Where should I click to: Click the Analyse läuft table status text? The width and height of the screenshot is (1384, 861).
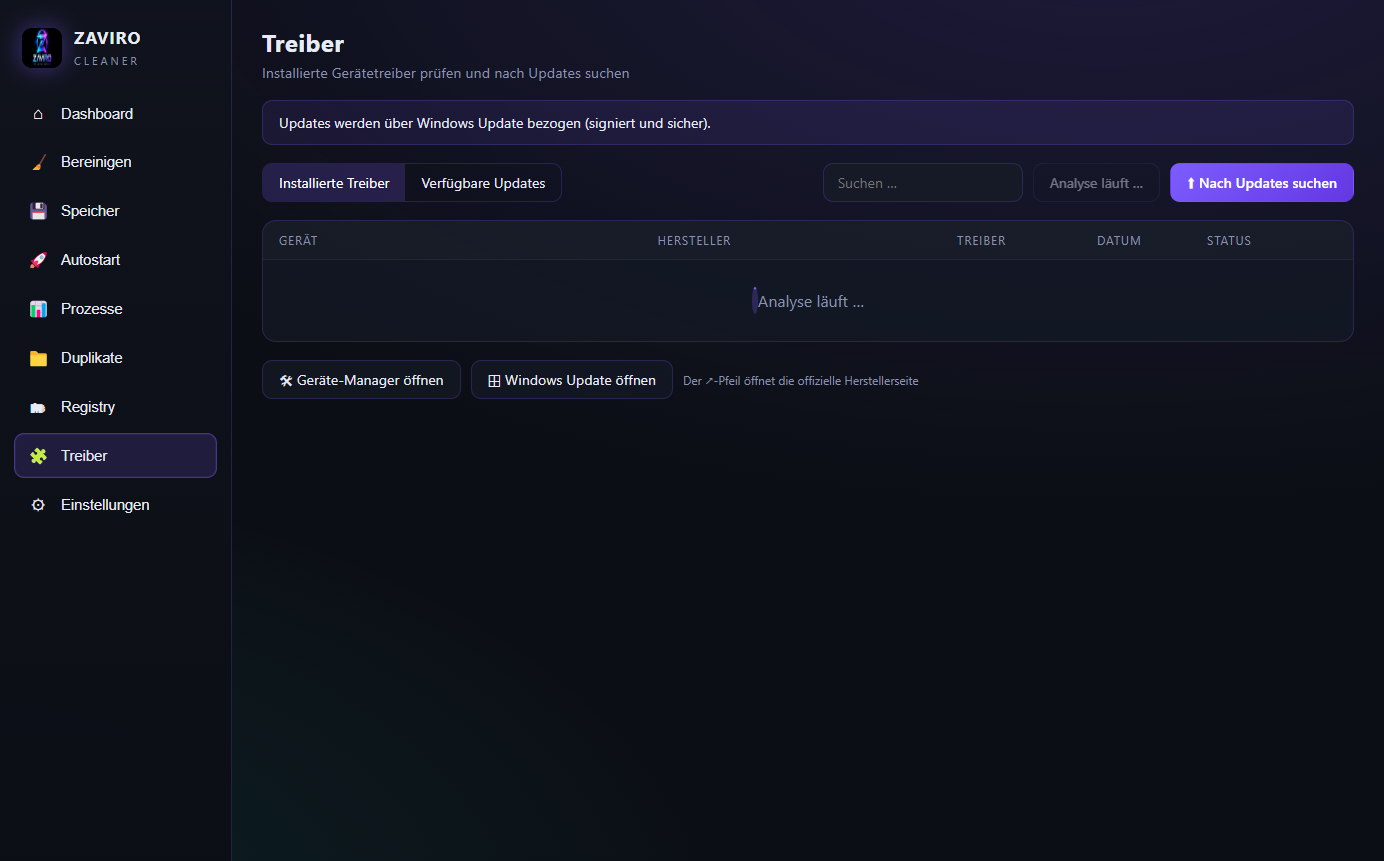pos(811,301)
